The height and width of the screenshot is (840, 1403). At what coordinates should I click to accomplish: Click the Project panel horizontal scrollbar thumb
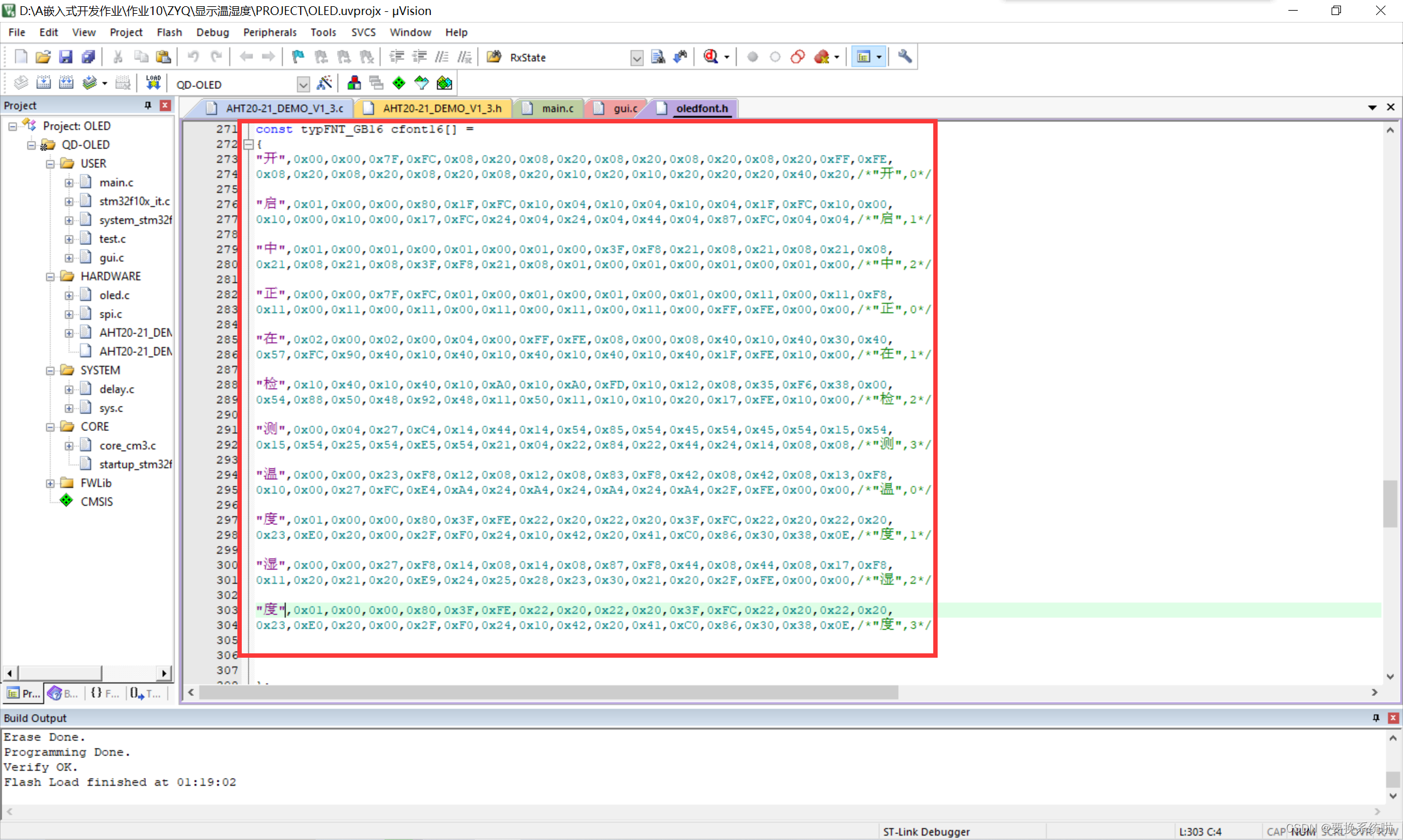pos(60,673)
